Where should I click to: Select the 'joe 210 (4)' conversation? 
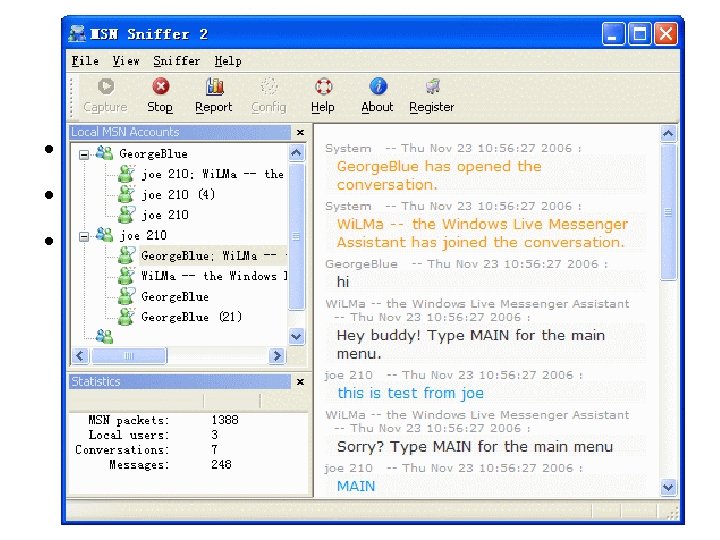pos(178,194)
